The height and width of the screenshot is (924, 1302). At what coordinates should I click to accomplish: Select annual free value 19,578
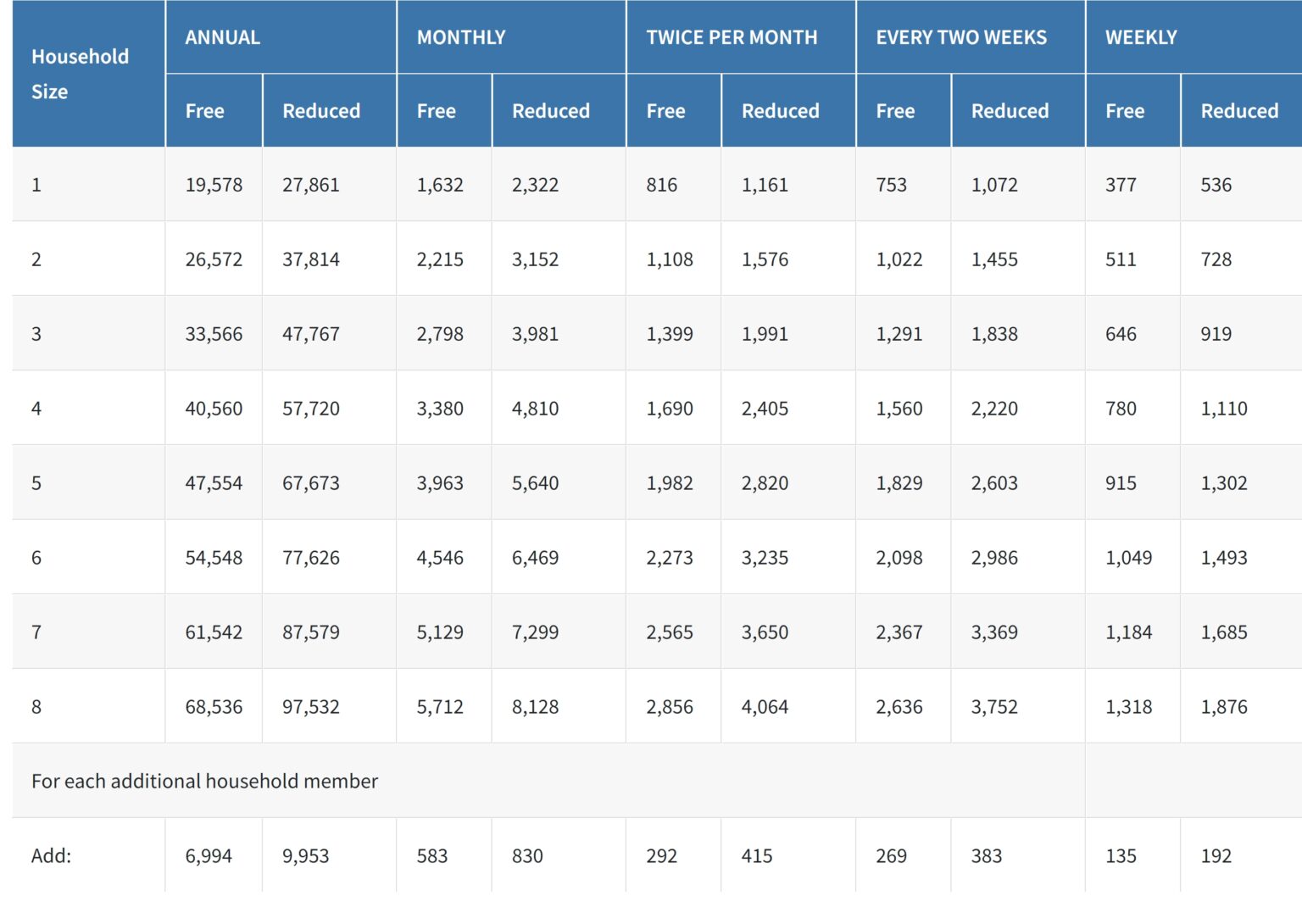(x=214, y=185)
